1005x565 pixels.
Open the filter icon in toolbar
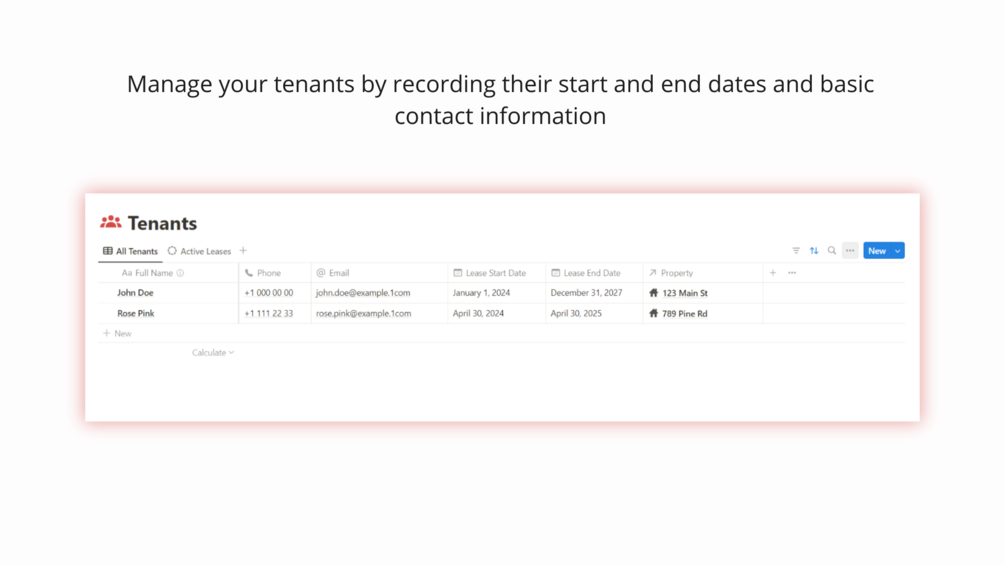[796, 251]
